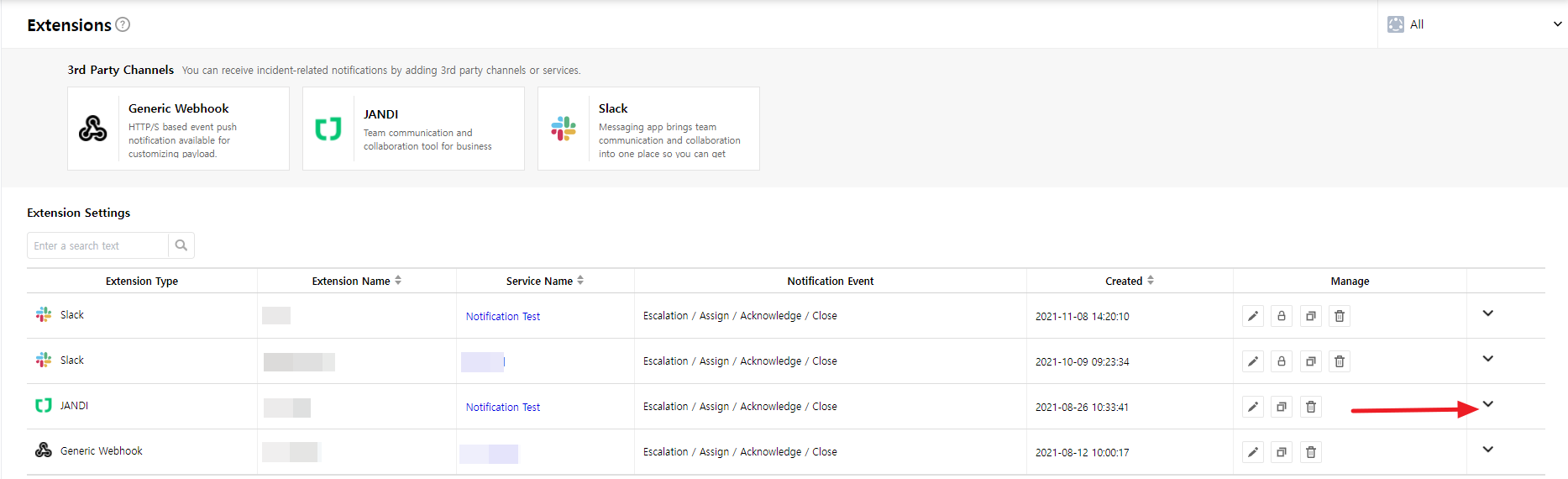The width and height of the screenshot is (1568, 479).
Task: Open Notification Test link in JANDI row
Action: [502, 407]
